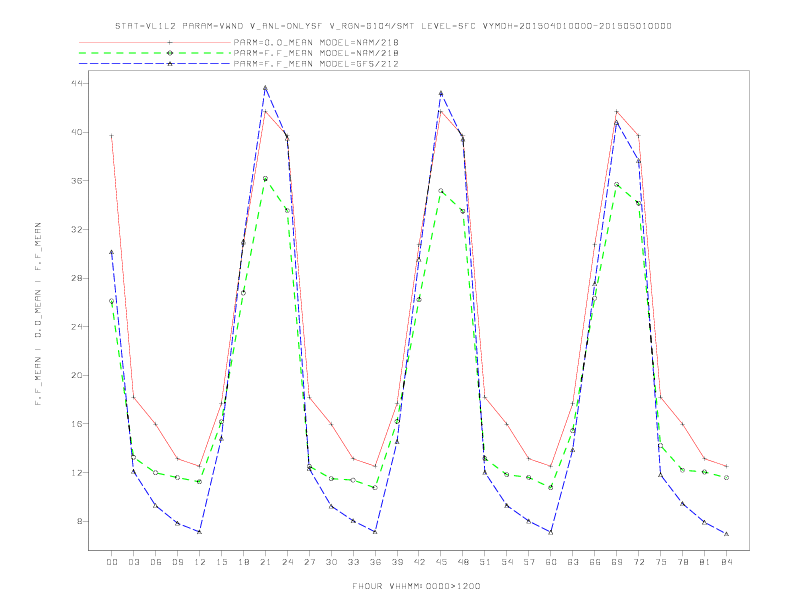Click x-axis tick label 78
This screenshot has height=612, width=792.
(682, 562)
